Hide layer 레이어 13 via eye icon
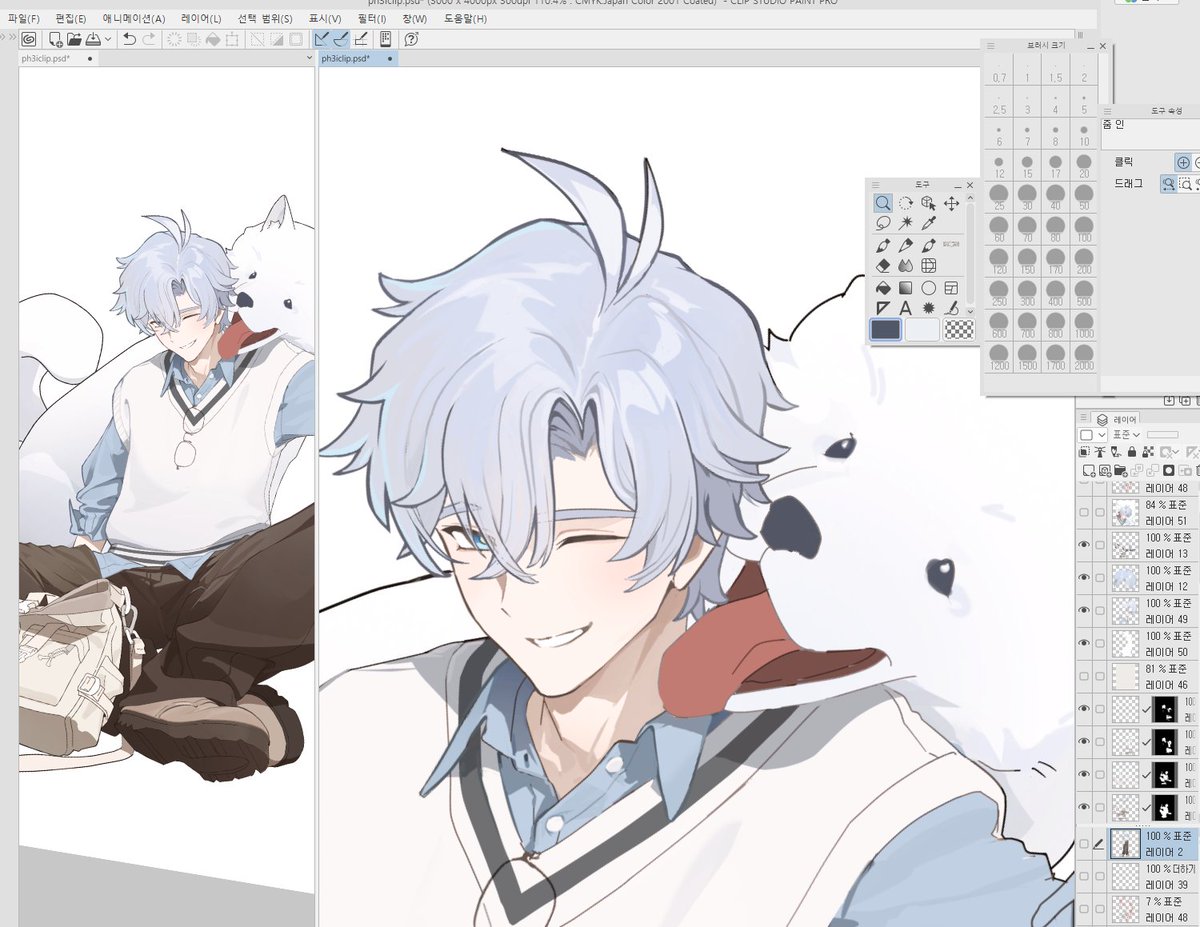 pos(1084,545)
